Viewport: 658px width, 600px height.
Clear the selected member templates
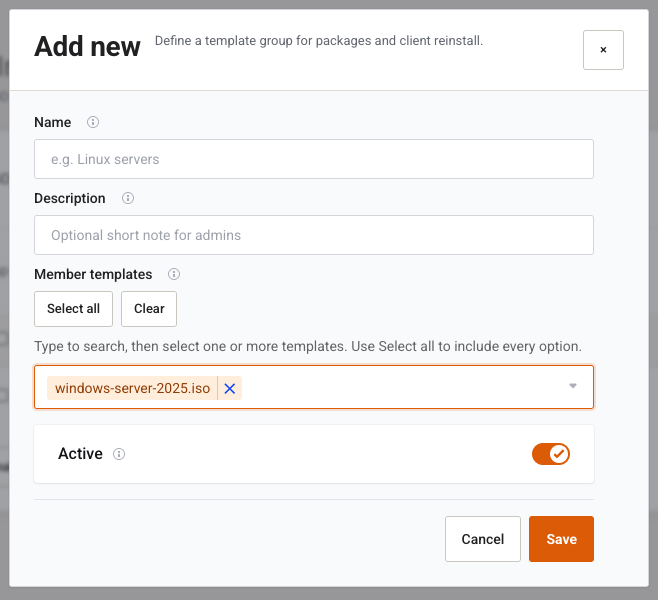(149, 309)
